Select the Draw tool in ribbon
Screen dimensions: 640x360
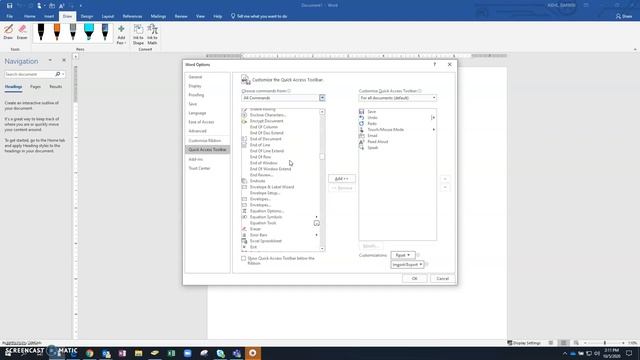click(x=8, y=32)
